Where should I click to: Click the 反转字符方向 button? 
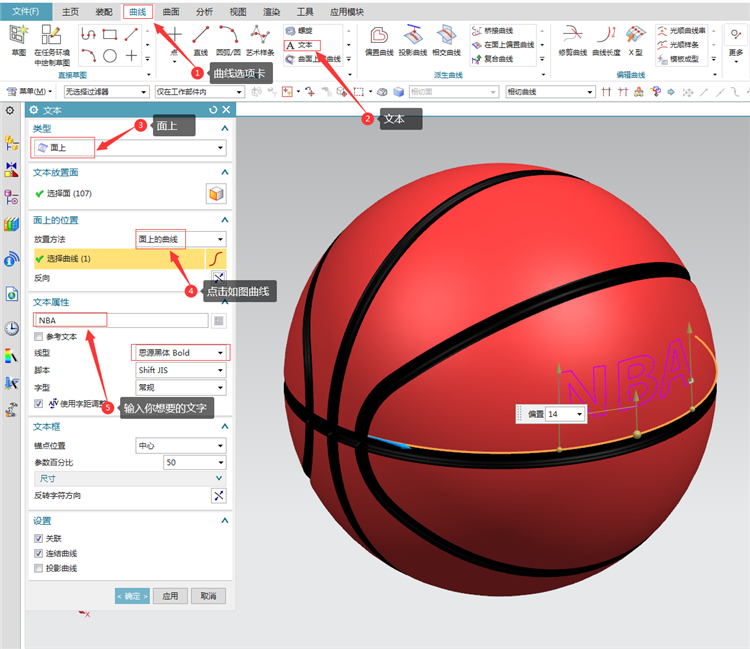tap(219, 495)
